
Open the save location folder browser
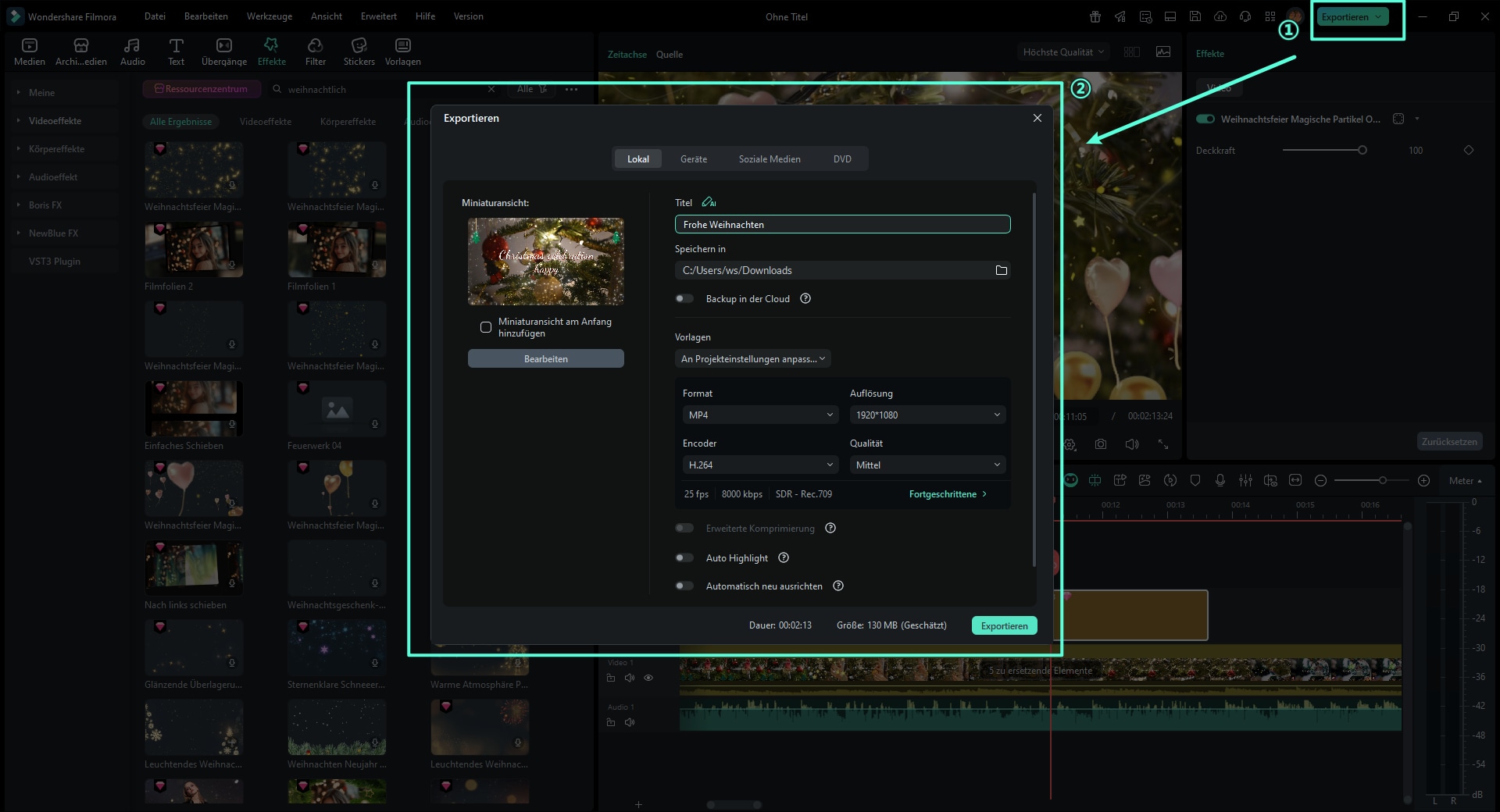click(x=1001, y=270)
